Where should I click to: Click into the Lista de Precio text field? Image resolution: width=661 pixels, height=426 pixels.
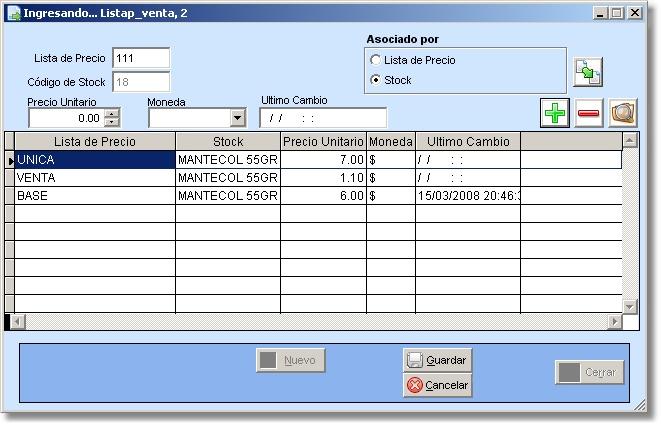(x=141, y=58)
